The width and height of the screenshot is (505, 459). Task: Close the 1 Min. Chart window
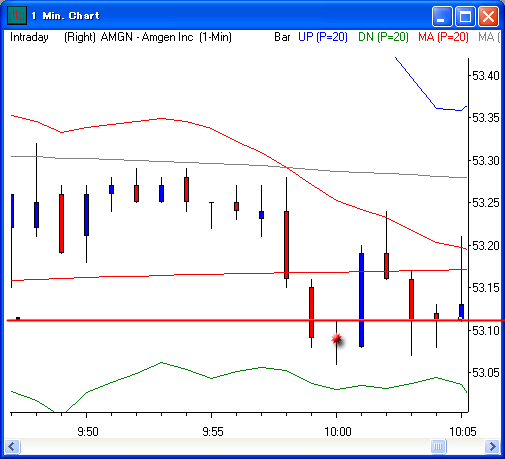[488, 16]
